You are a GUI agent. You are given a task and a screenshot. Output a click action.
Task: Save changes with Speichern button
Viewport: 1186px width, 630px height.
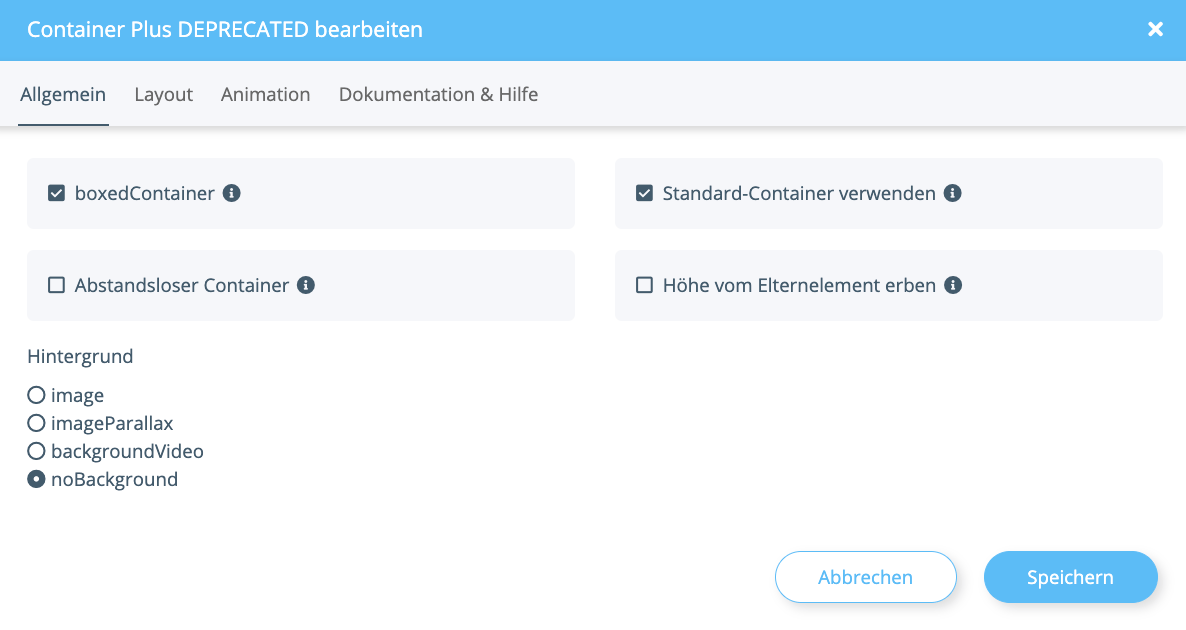coord(1070,577)
